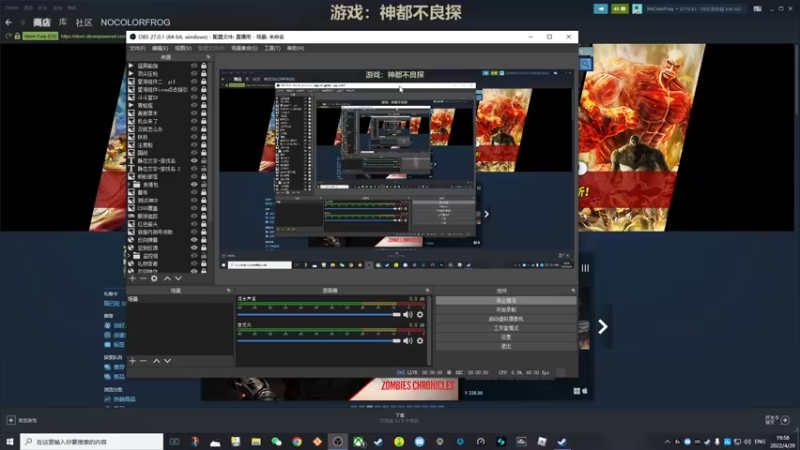This screenshot has height=450, width=800.
Task: Mute the 麦克风 channel speaker icon
Action: click(x=408, y=340)
